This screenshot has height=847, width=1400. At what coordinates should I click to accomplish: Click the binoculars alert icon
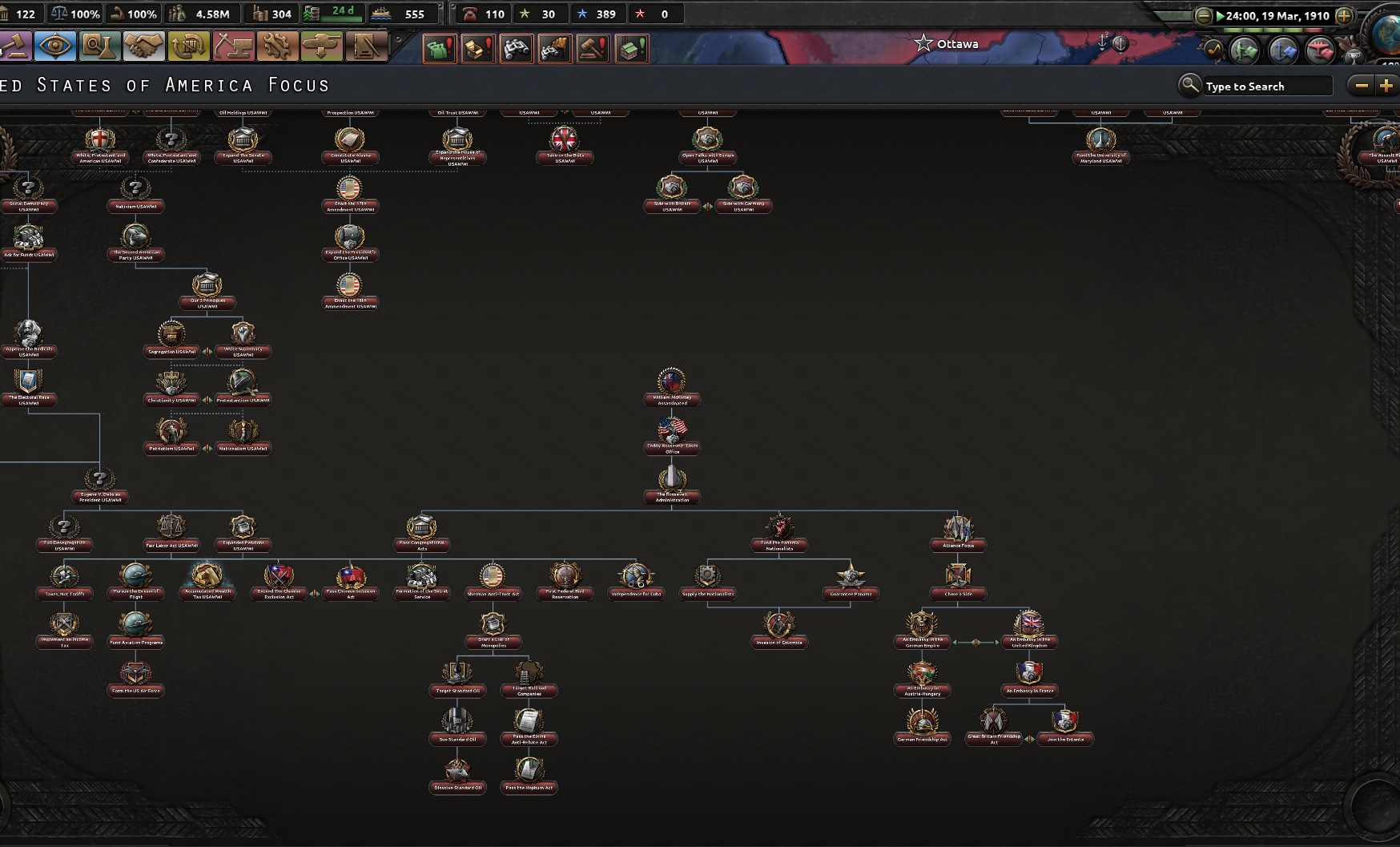[517, 49]
